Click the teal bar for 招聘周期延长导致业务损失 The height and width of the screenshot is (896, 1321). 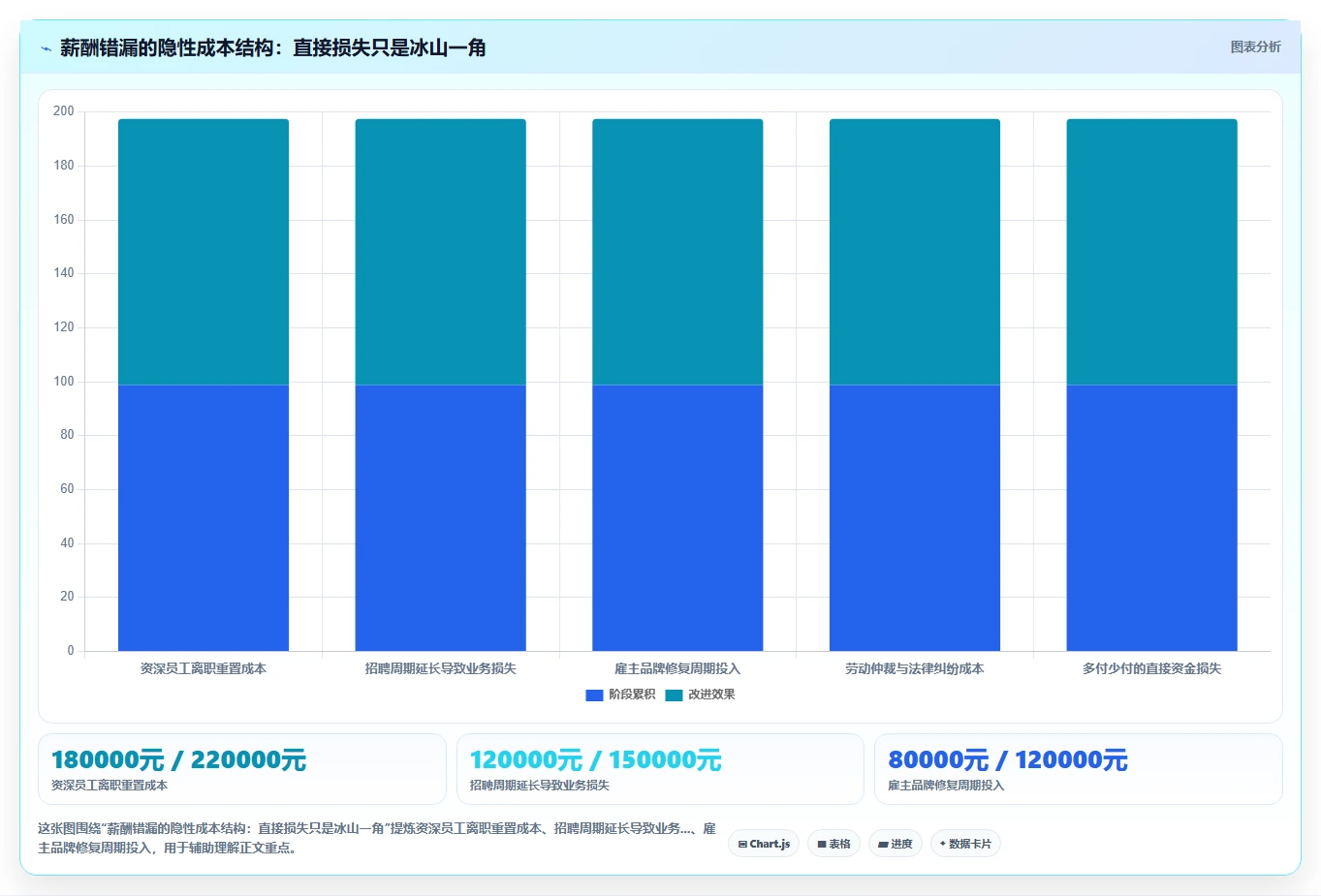(441, 252)
